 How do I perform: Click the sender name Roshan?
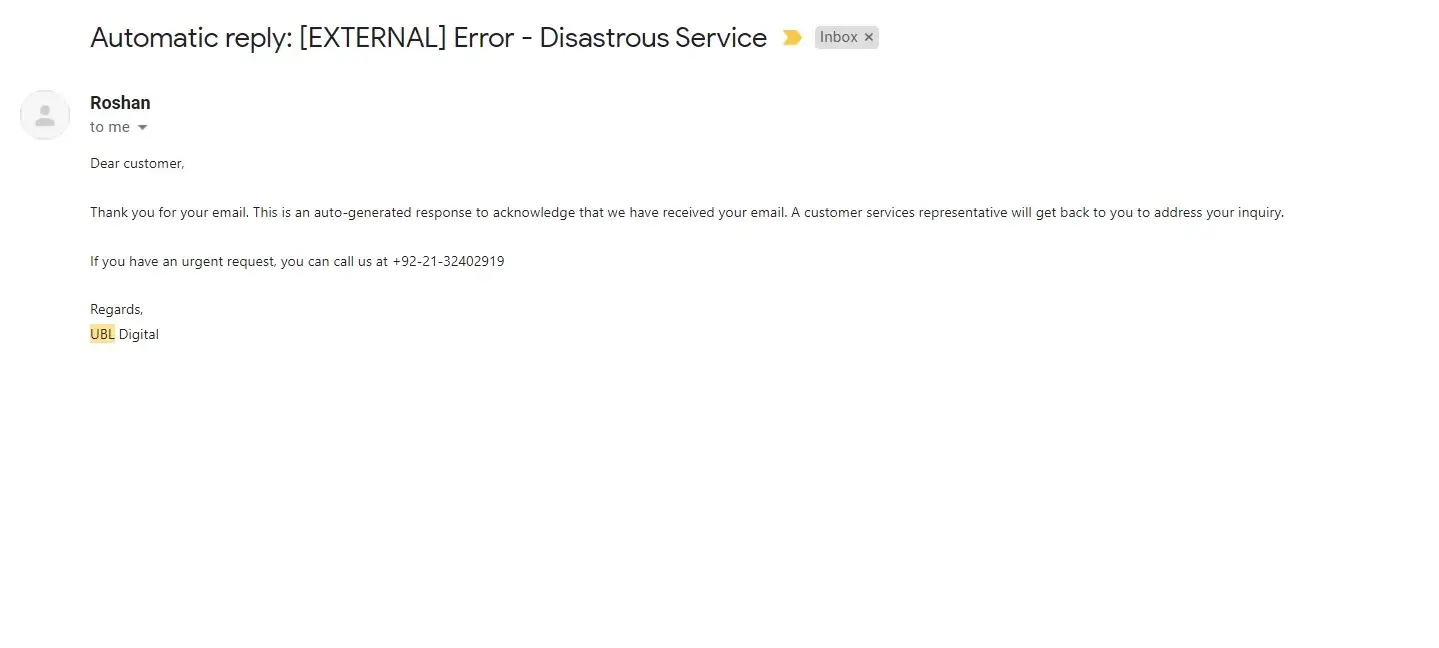point(120,103)
